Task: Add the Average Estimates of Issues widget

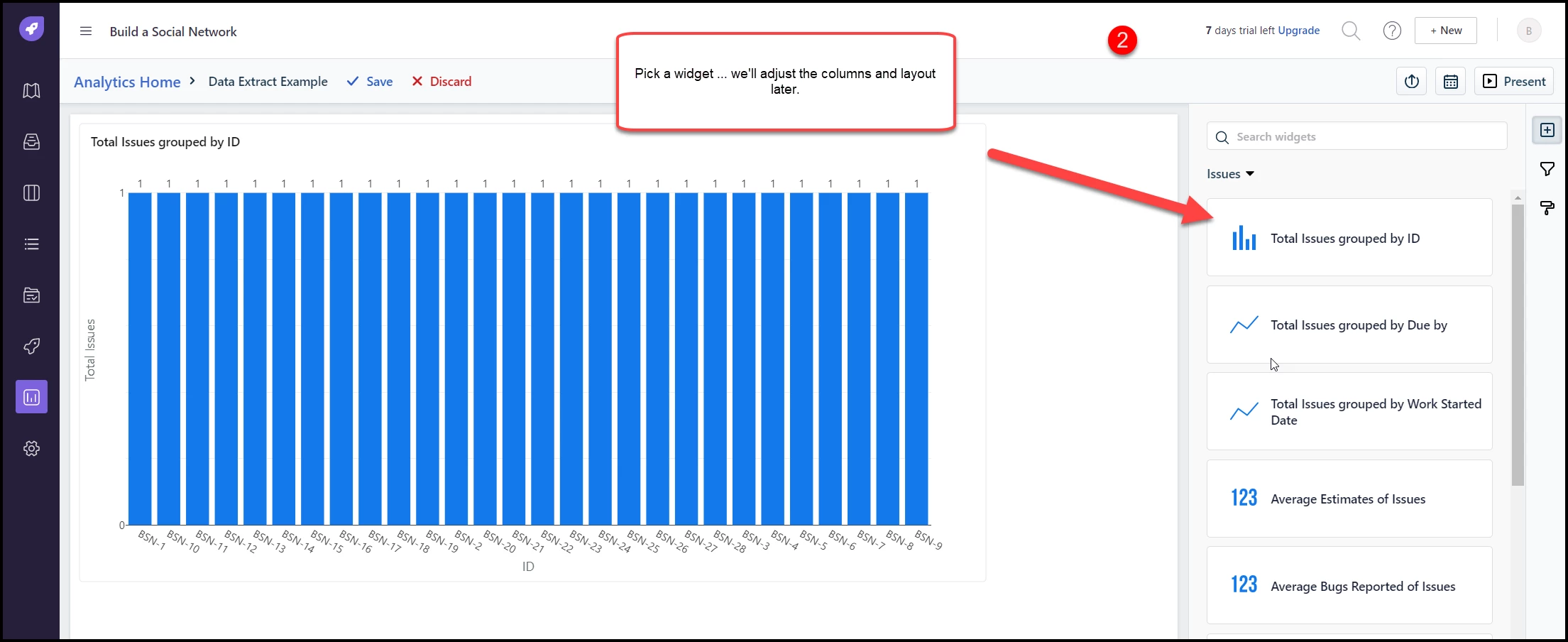Action: (x=1349, y=499)
